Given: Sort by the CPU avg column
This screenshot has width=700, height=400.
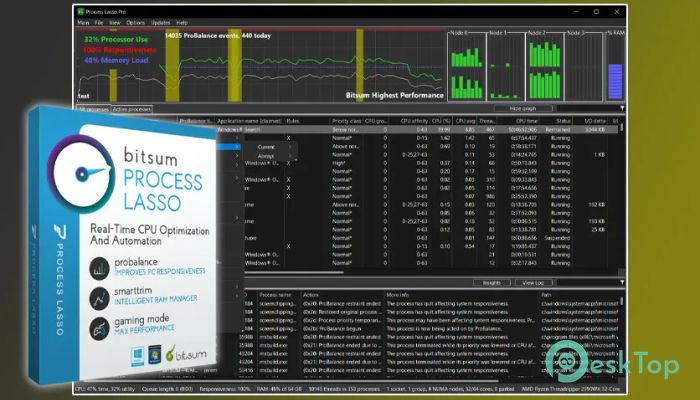Looking at the screenshot, I should point(465,121).
